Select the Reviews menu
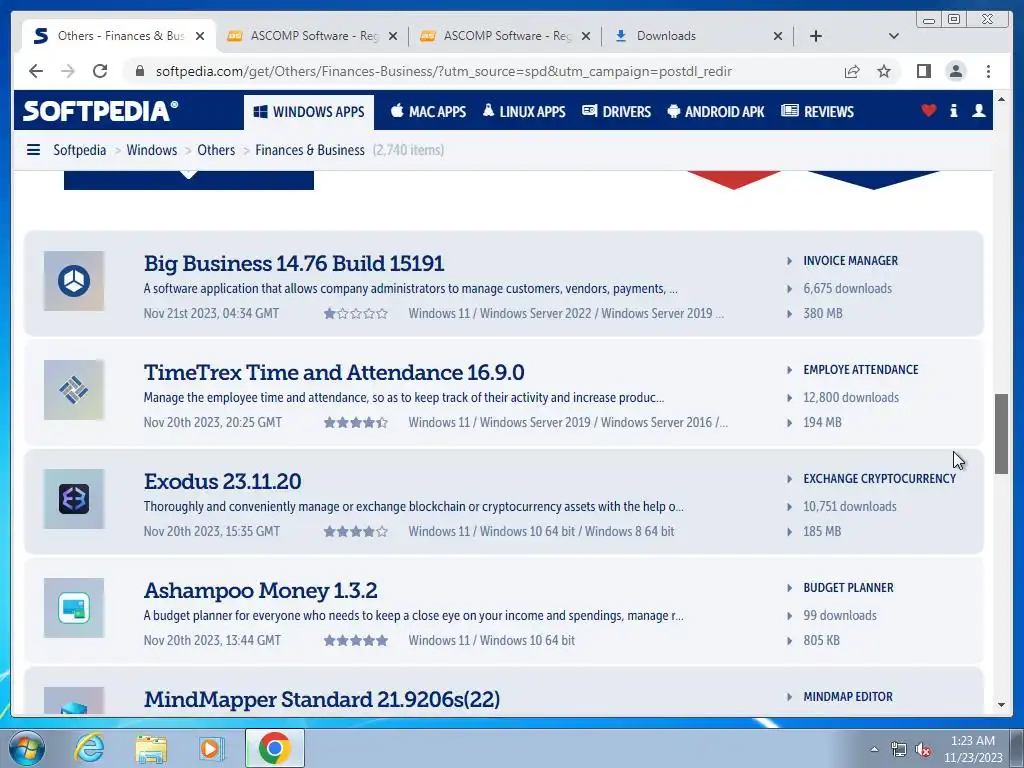 tap(818, 112)
